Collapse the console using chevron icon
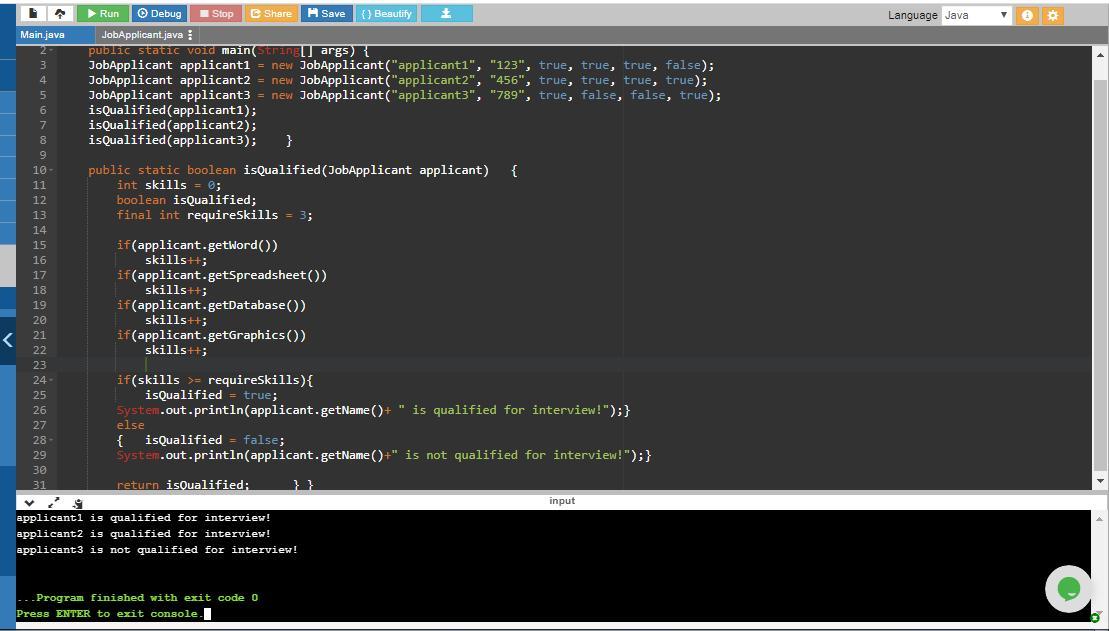This screenshot has width=1109, height=631. (x=29, y=502)
